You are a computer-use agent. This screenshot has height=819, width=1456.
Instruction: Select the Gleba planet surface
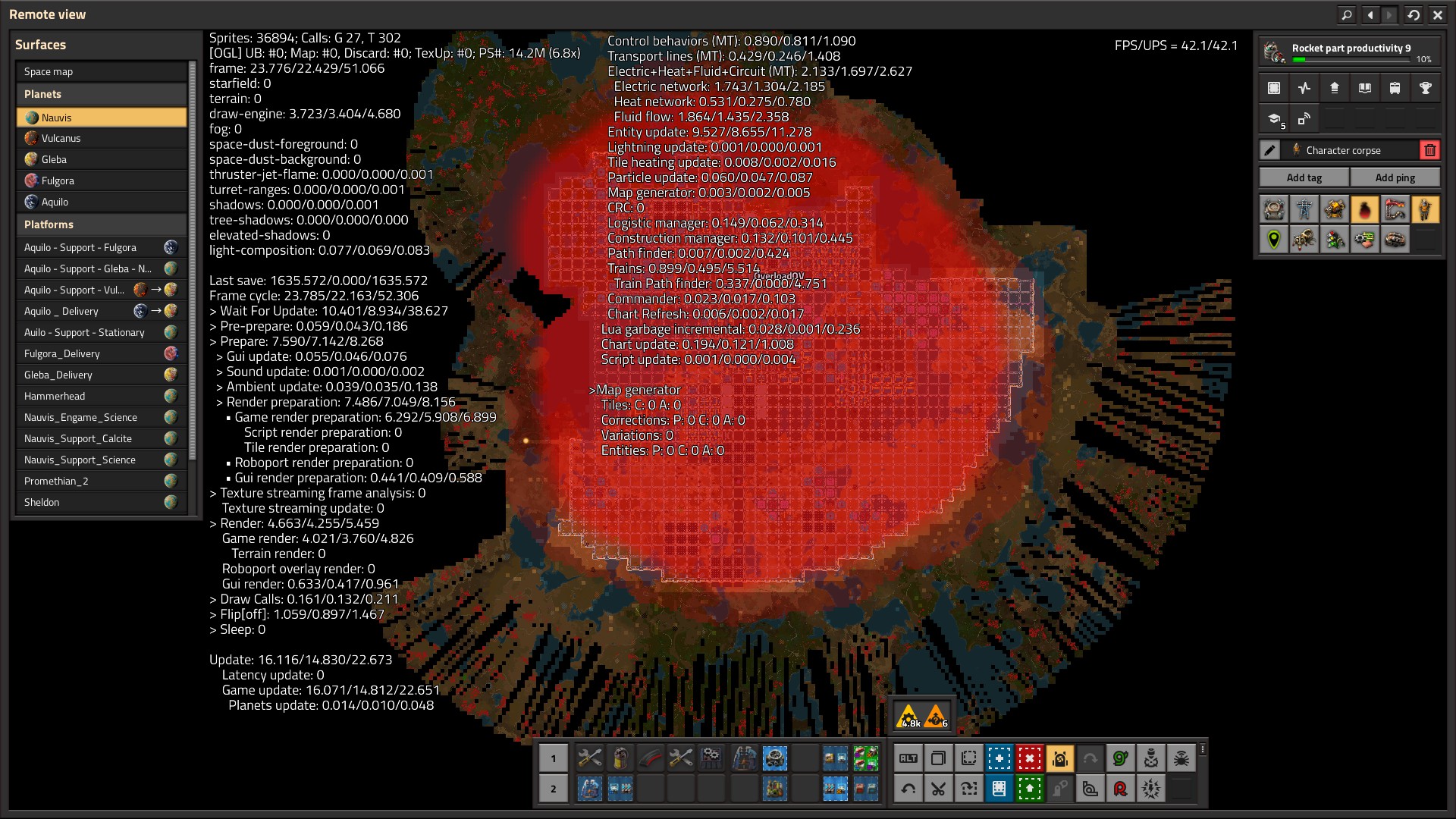pyautogui.click(x=102, y=159)
